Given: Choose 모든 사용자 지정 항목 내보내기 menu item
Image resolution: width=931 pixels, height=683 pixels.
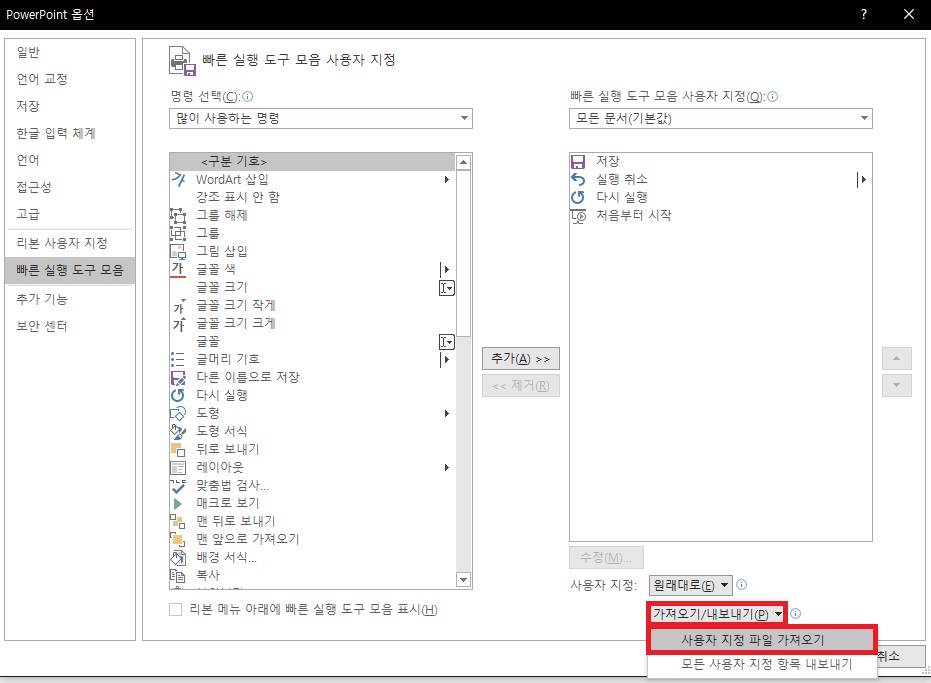Looking at the screenshot, I should click(762, 664).
